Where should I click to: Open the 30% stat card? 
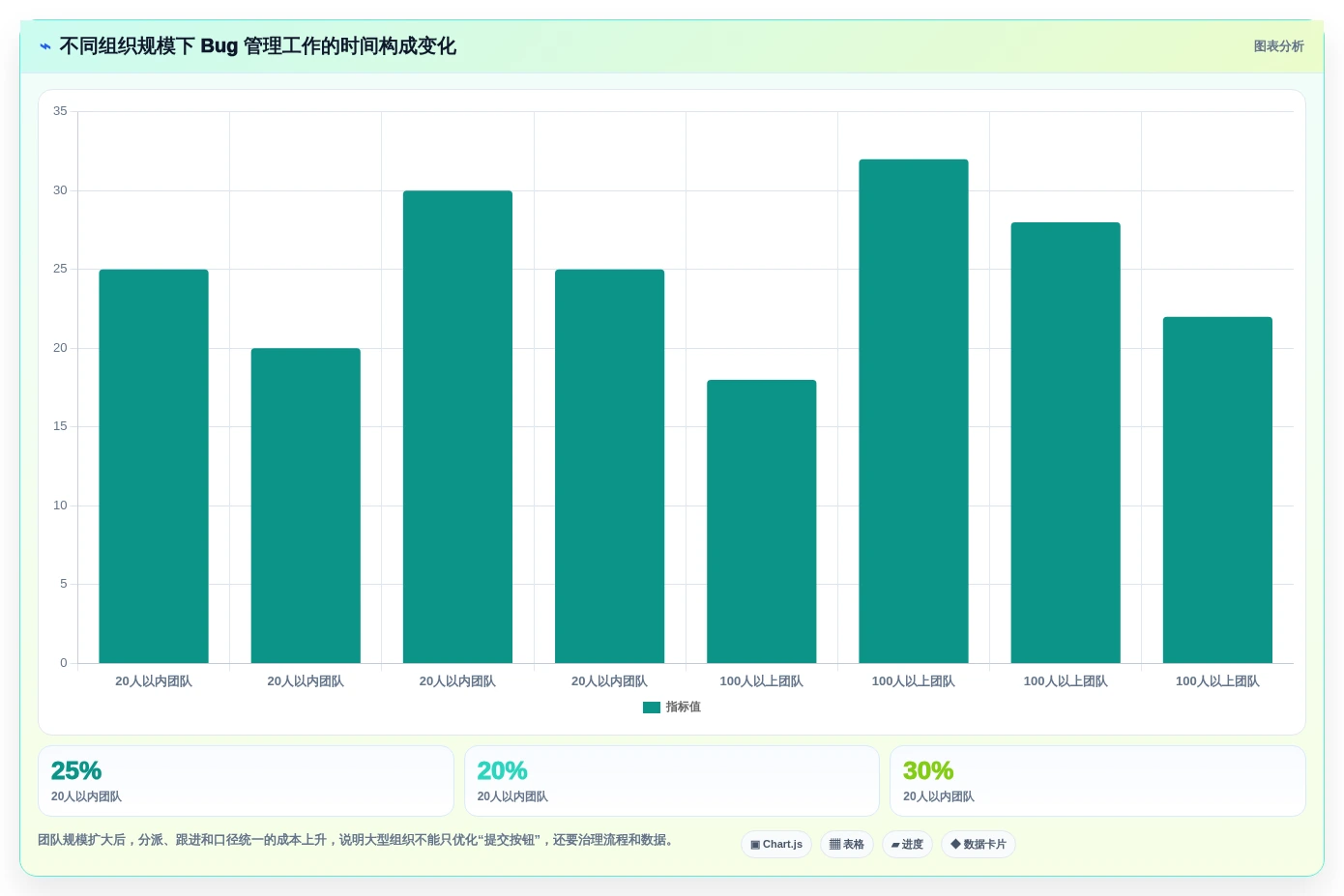[x=1097, y=781]
